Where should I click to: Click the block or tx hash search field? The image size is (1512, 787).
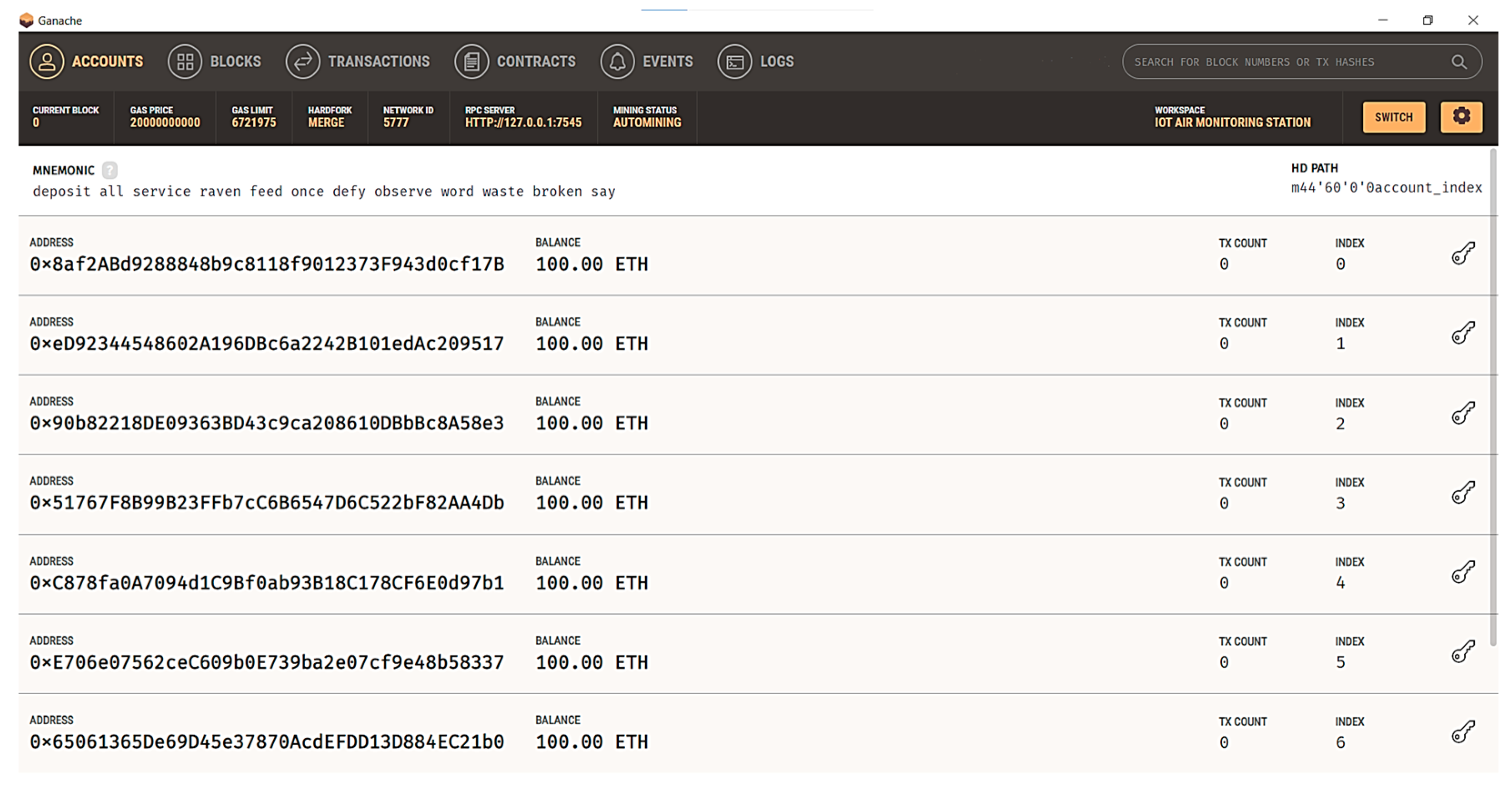click(1280, 62)
